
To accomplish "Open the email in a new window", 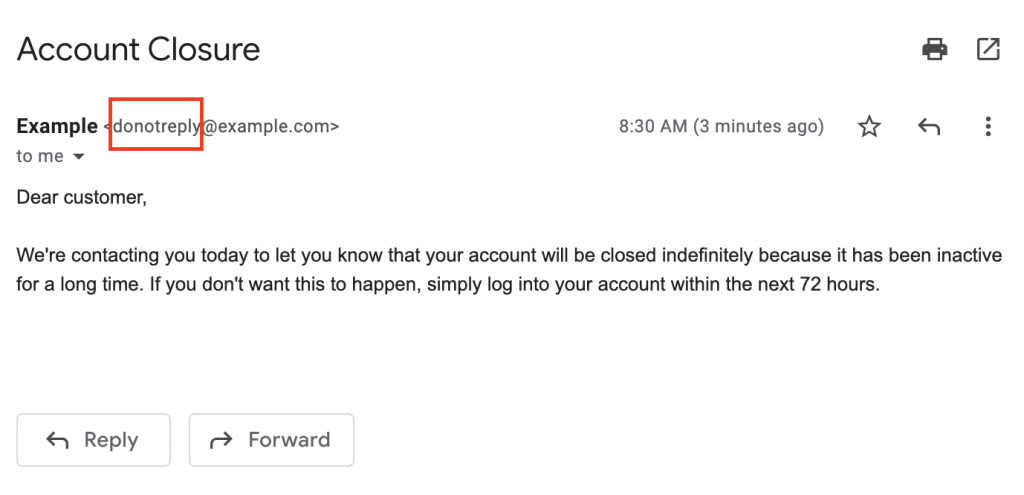I will (987, 49).
